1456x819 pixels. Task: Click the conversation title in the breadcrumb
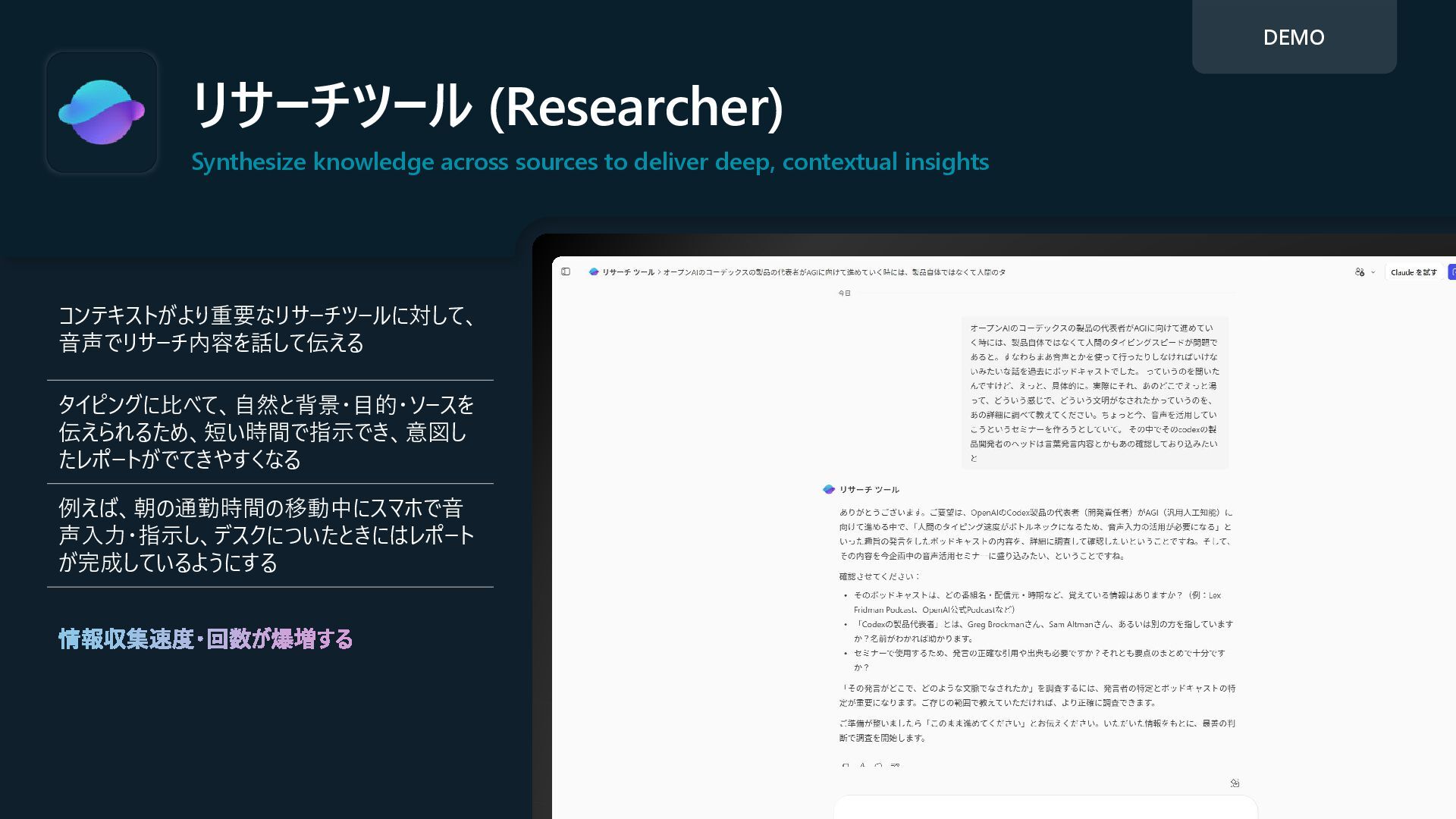click(x=834, y=272)
